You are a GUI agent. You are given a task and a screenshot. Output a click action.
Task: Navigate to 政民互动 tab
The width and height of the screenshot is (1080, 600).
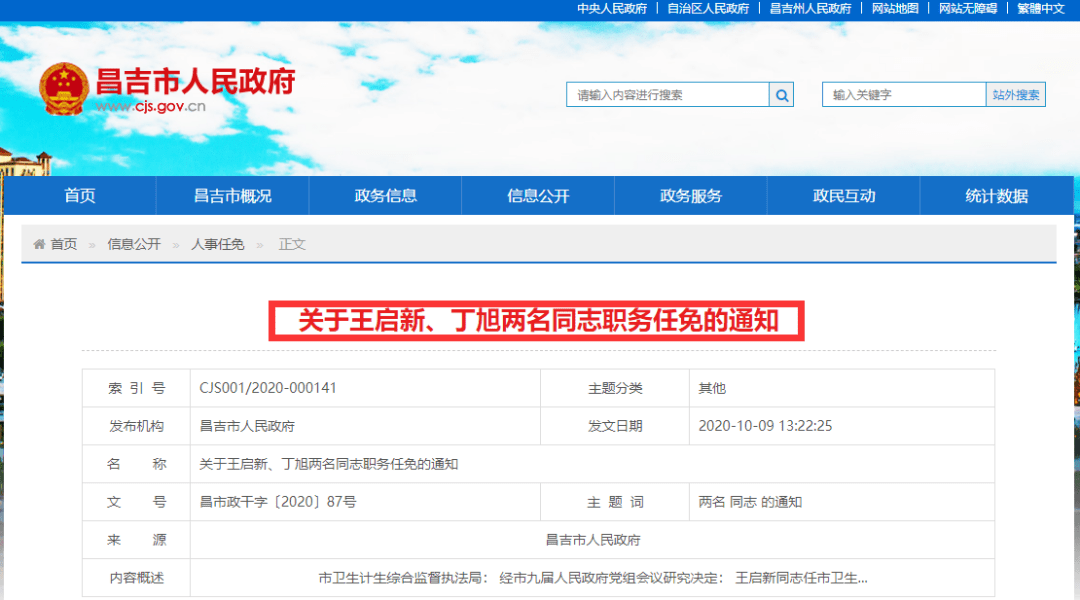(844, 196)
